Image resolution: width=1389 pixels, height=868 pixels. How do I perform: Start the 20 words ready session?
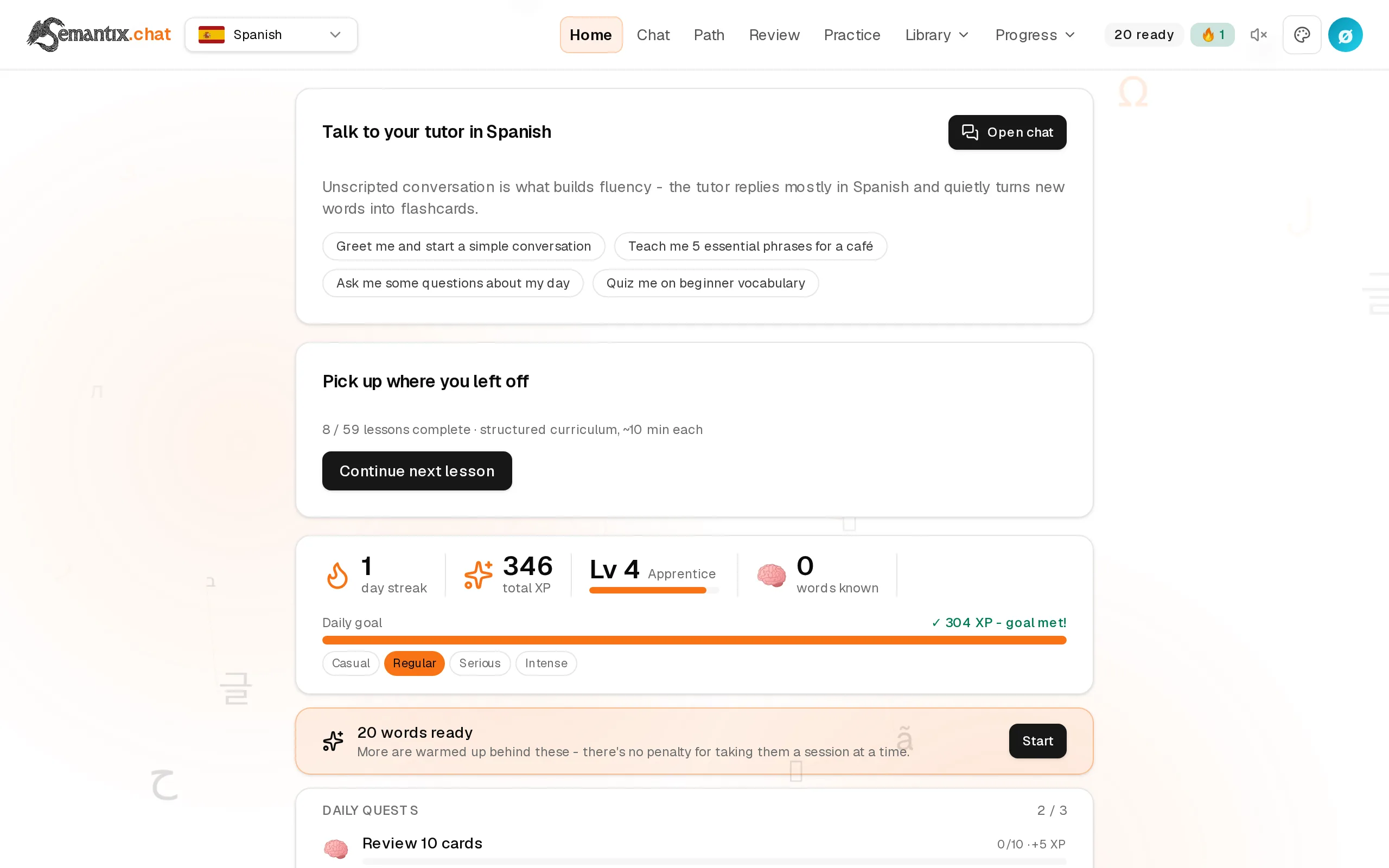pyautogui.click(x=1037, y=741)
